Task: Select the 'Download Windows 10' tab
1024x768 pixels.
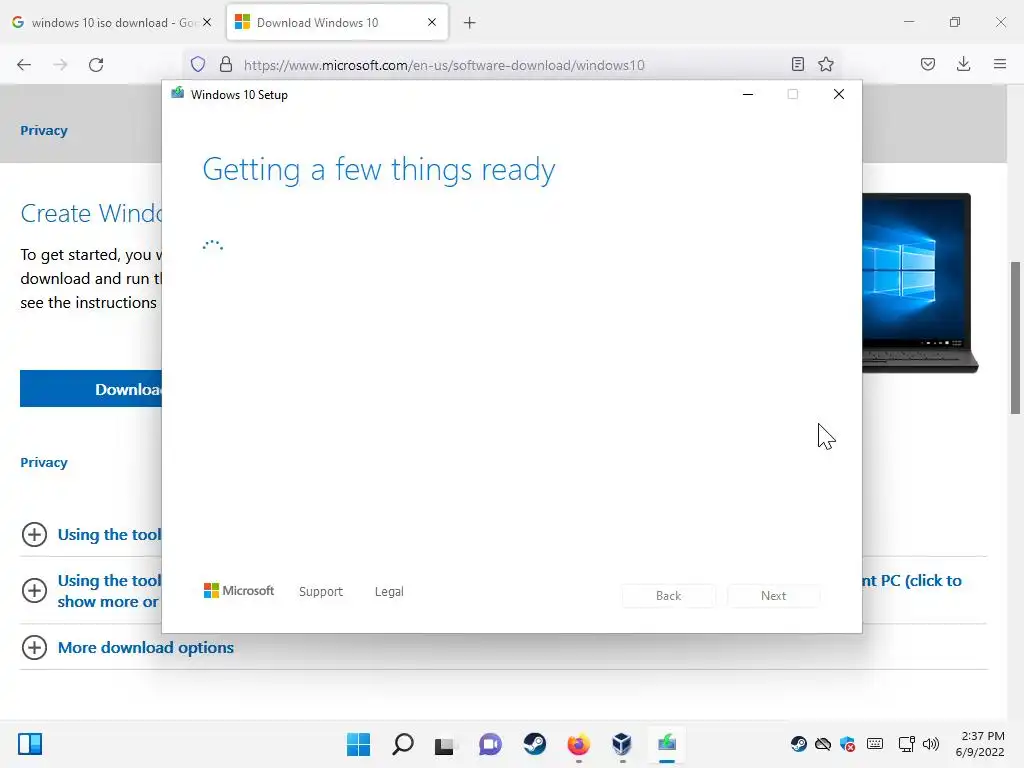Action: pyautogui.click(x=337, y=22)
